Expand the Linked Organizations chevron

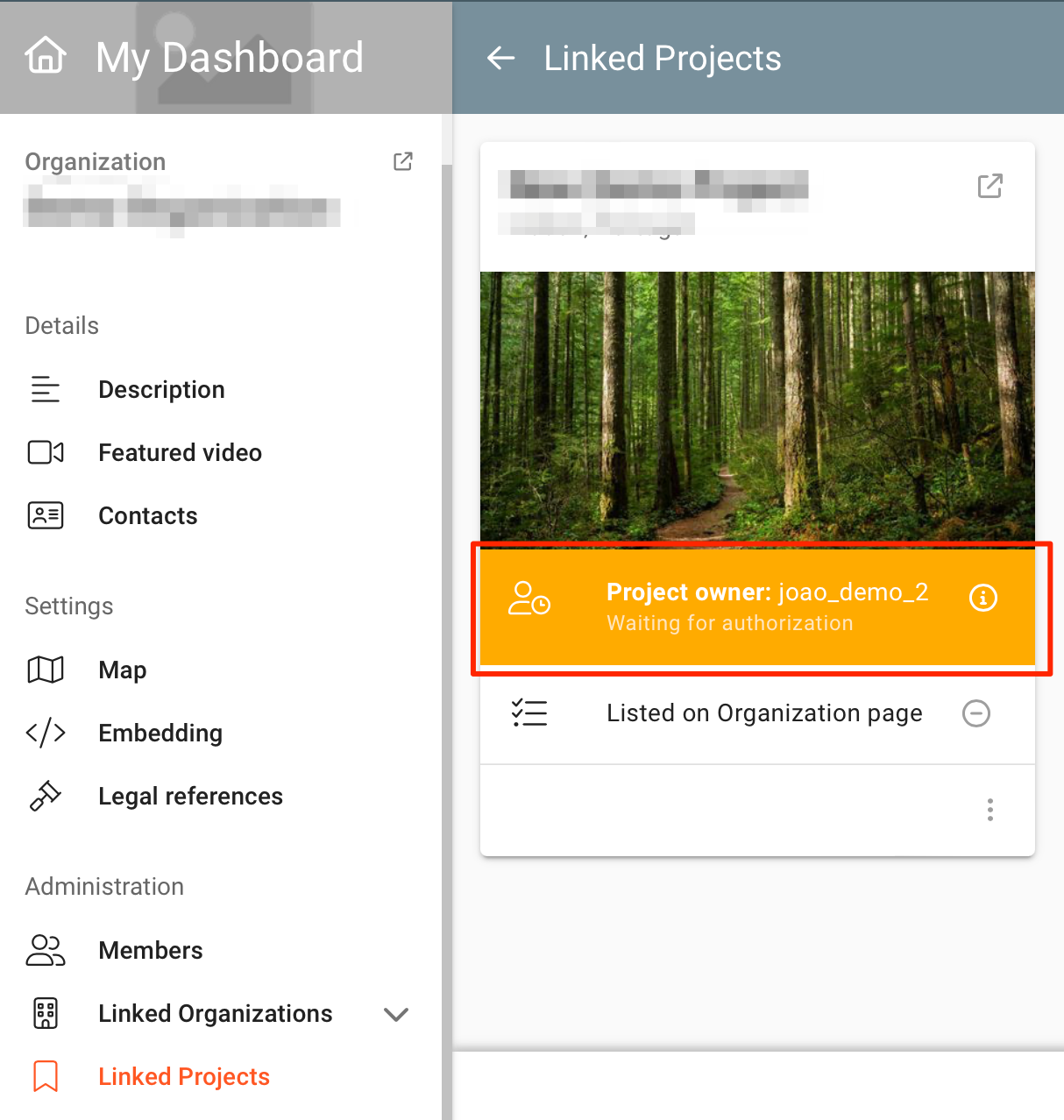[396, 1014]
